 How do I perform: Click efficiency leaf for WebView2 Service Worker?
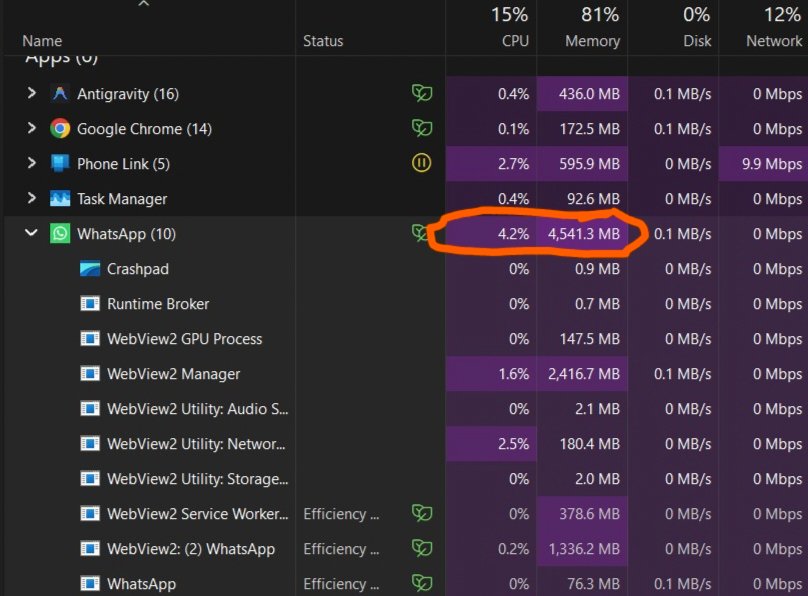click(x=422, y=514)
